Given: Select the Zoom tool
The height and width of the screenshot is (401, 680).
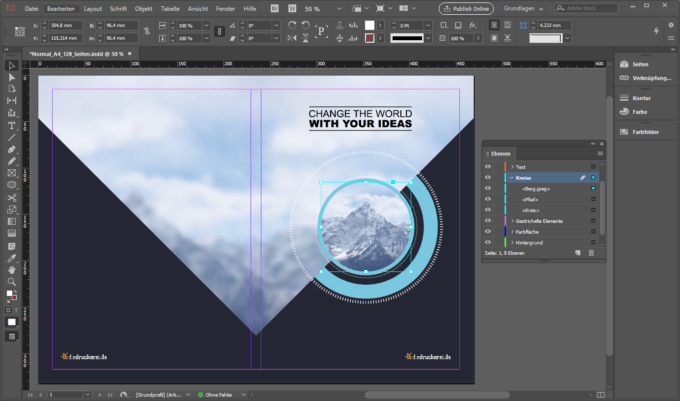Looking at the screenshot, I should tap(12, 282).
